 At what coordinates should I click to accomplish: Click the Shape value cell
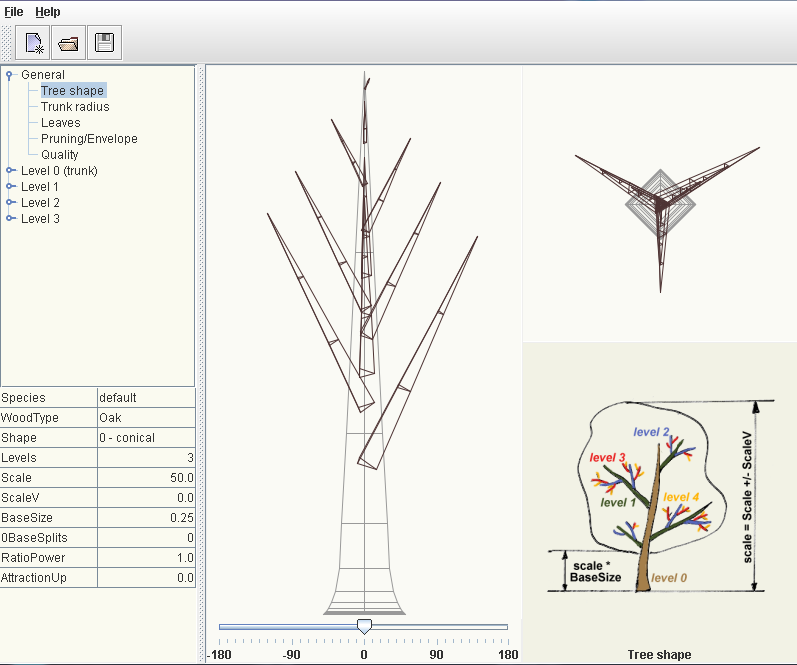point(146,438)
